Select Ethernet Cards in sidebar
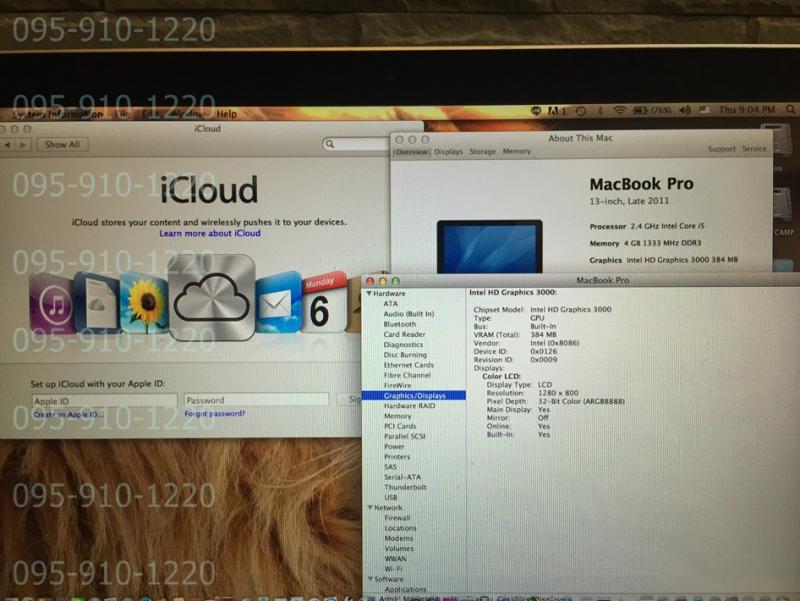Screen dimensions: 800x601 [409, 365]
